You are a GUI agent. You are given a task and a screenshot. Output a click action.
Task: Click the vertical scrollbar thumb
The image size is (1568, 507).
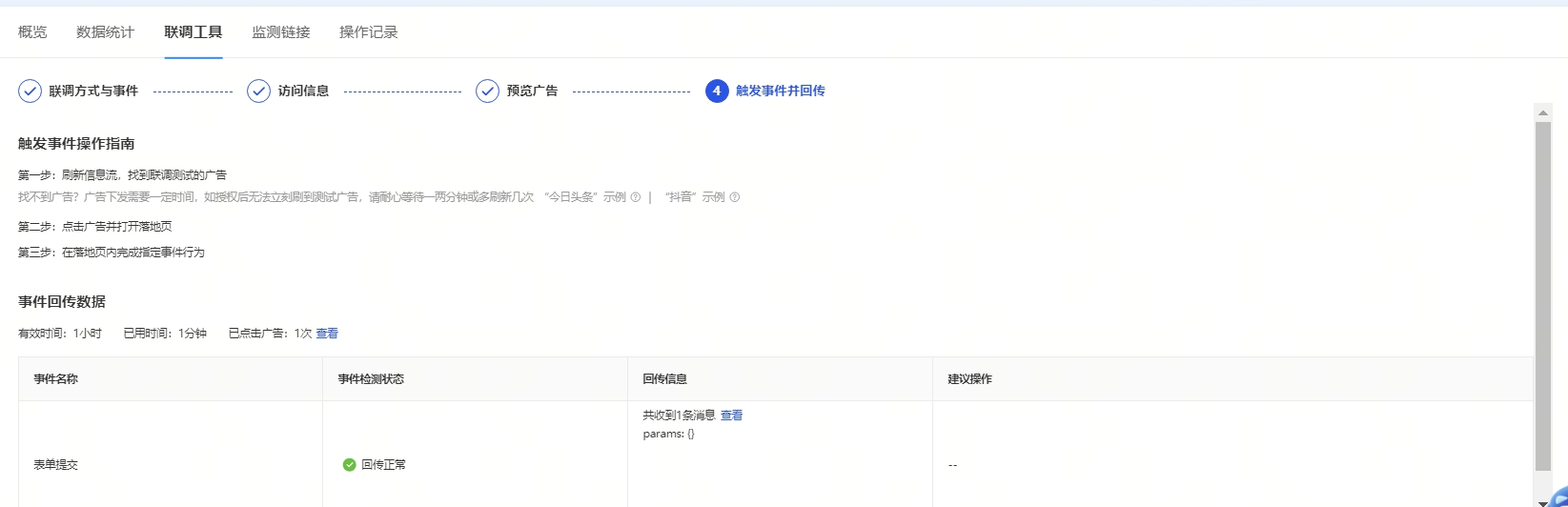1543,295
